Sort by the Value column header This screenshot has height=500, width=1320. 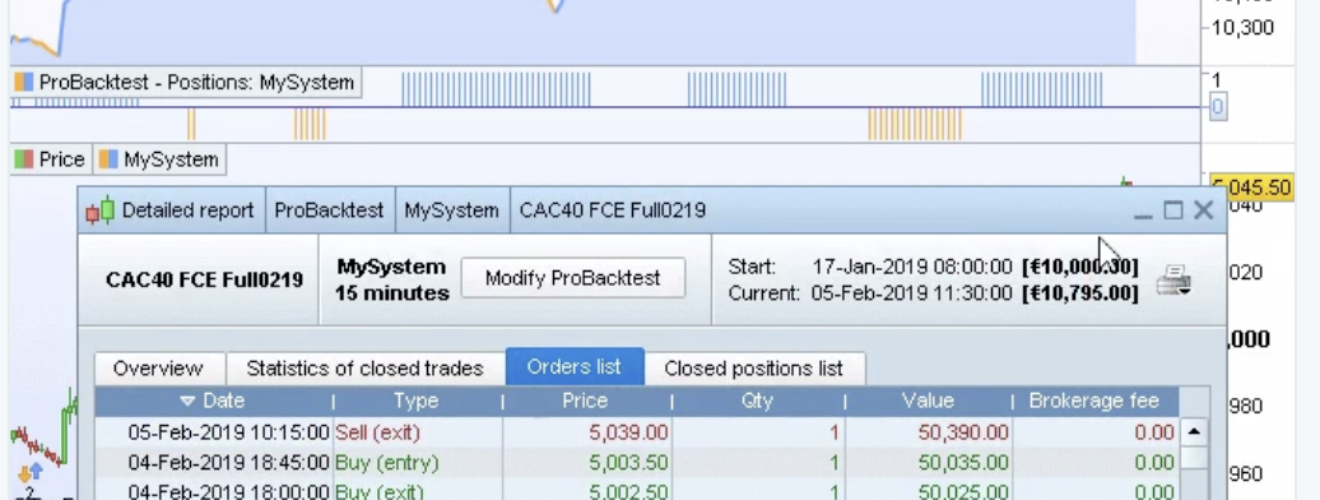pos(927,401)
